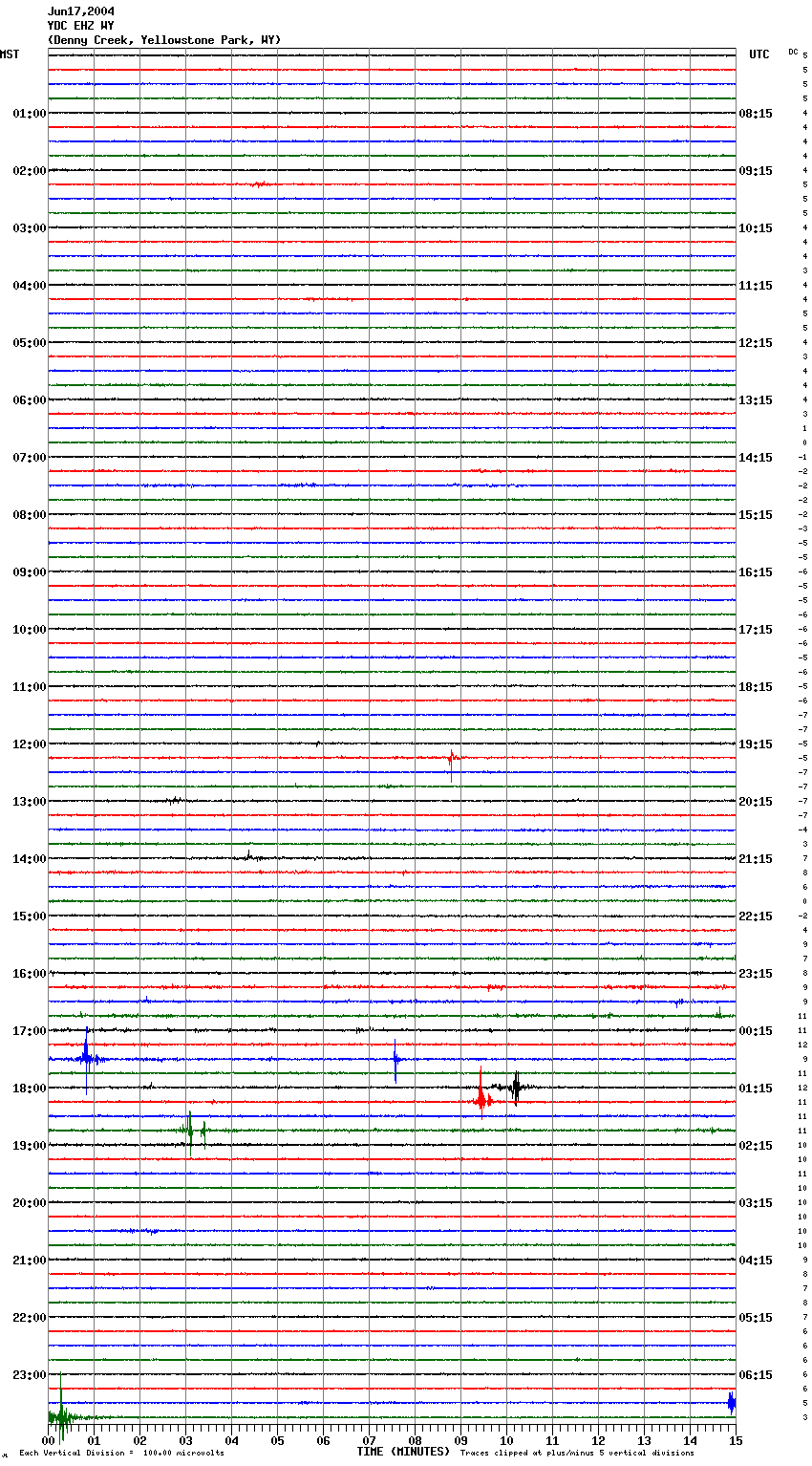The width and height of the screenshot is (812, 1466).
Task: Click the "21:15" UTC time label
Action: (x=756, y=859)
